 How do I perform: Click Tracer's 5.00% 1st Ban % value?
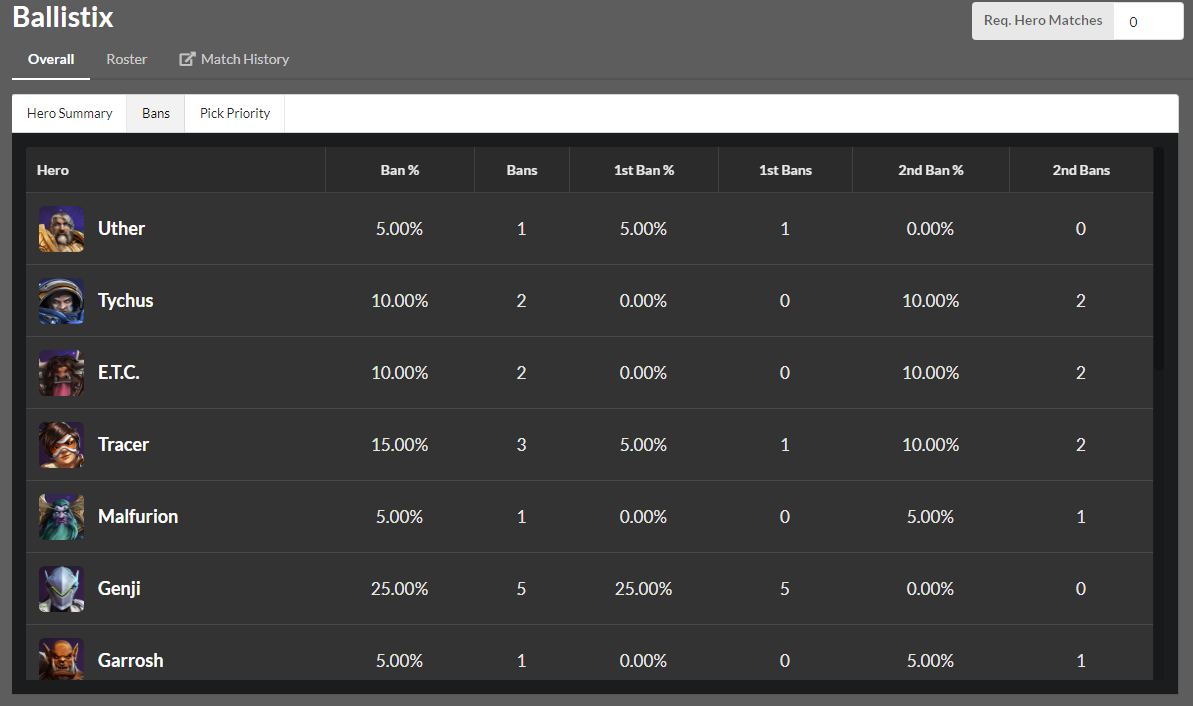(x=643, y=444)
